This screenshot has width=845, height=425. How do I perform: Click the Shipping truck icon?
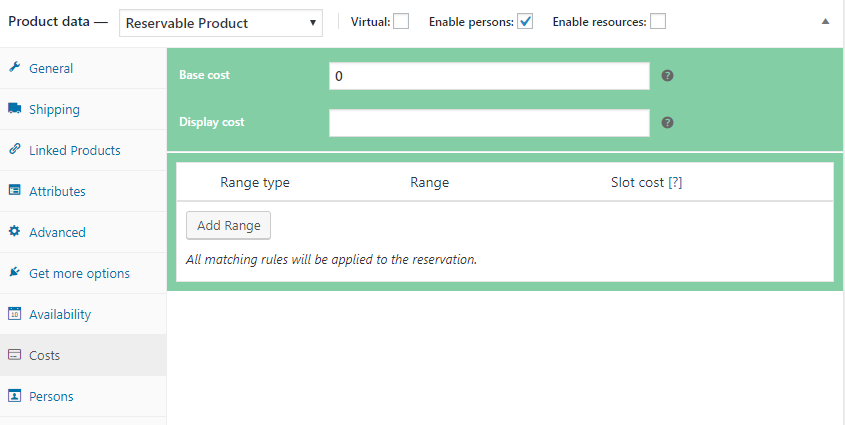[x=15, y=109]
